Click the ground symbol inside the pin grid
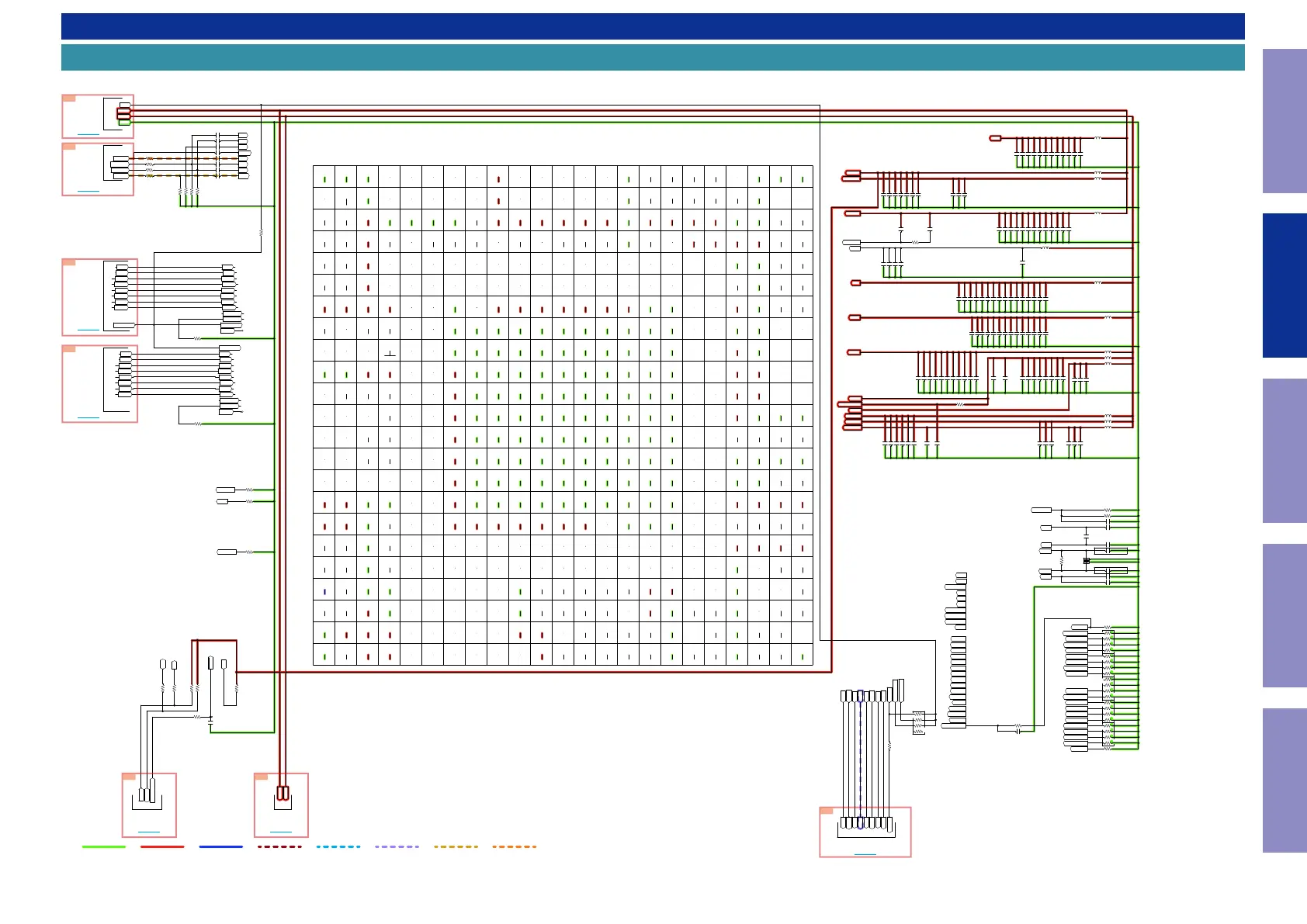The height and width of the screenshot is (924, 1307). (390, 355)
